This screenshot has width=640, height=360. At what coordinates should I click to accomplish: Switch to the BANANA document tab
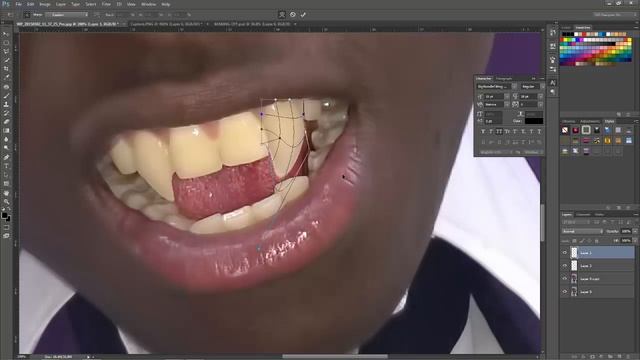coord(252,24)
